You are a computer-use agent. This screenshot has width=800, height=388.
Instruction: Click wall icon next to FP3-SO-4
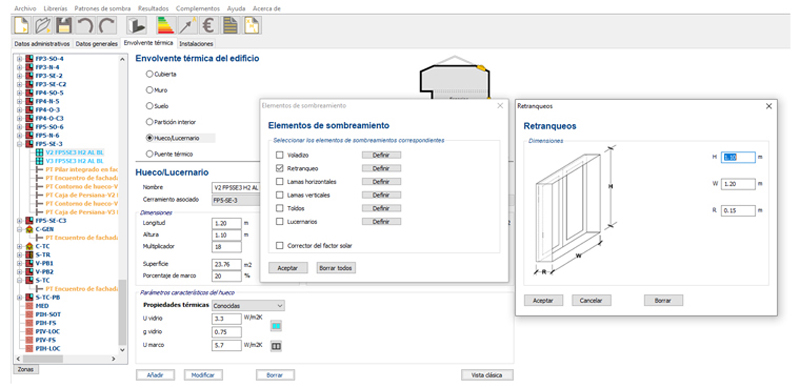coord(29,59)
